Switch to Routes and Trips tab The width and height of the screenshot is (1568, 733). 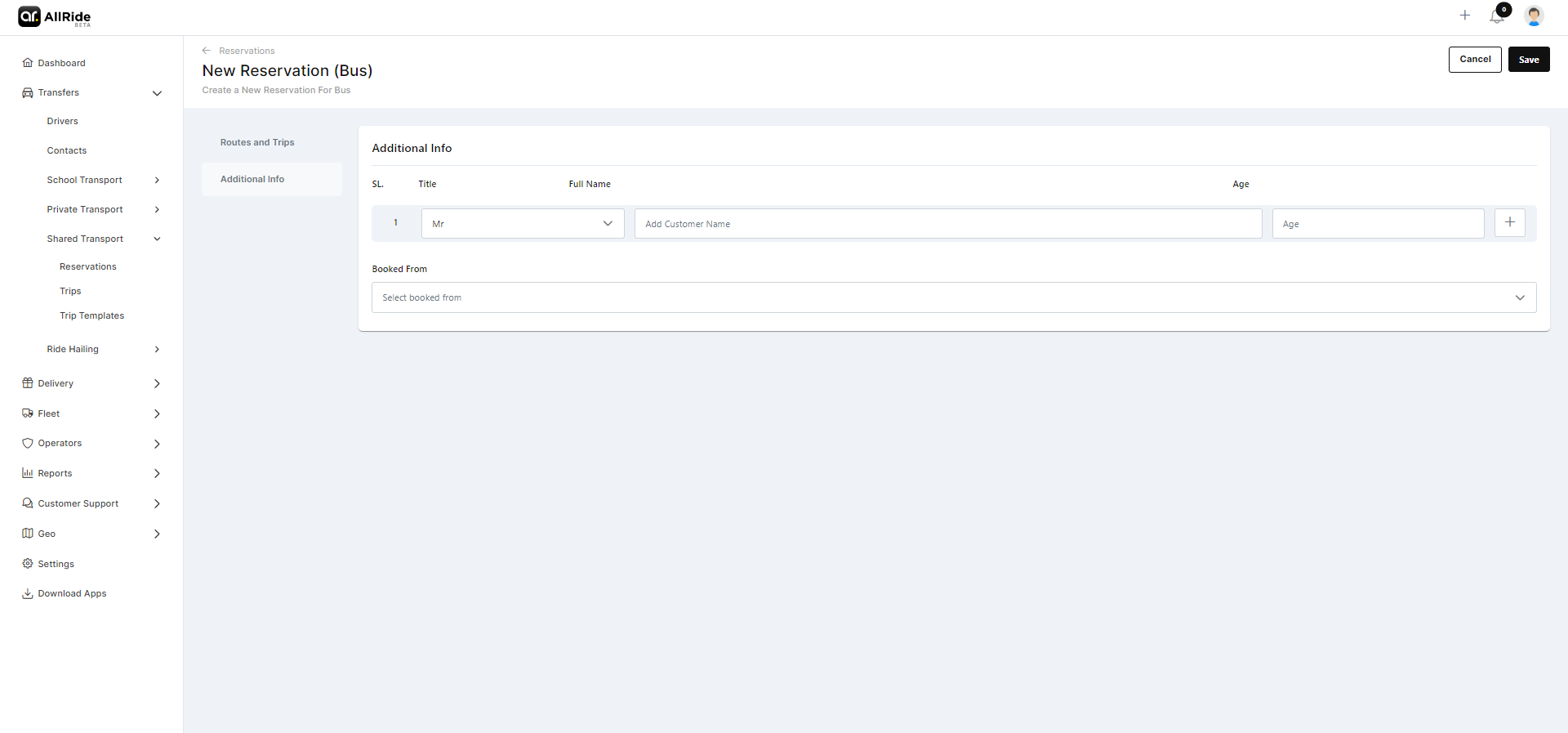(x=257, y=142)
